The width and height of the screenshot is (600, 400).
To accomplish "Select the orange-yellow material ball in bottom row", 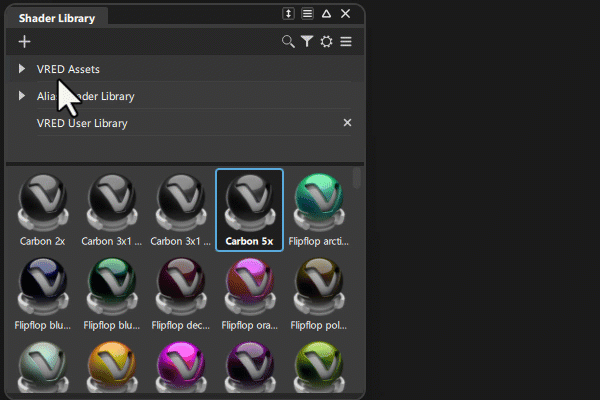I will [x=112, y=367].
